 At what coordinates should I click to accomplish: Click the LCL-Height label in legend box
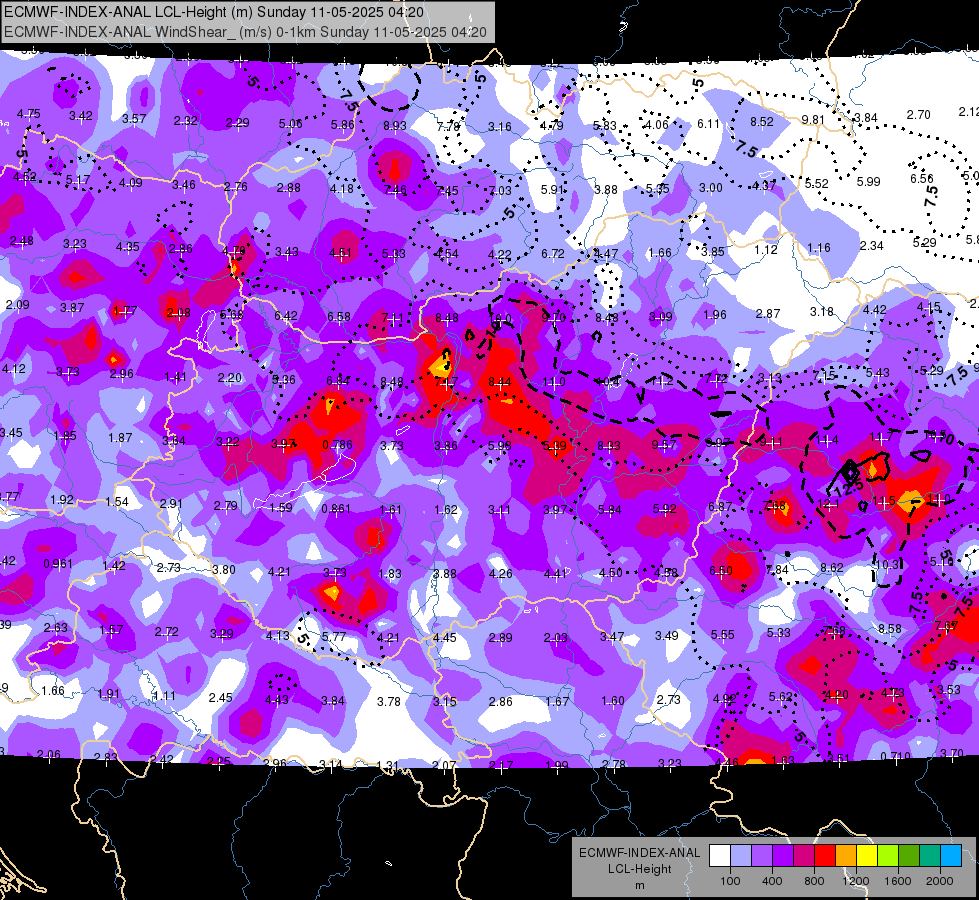pos(639,869)
